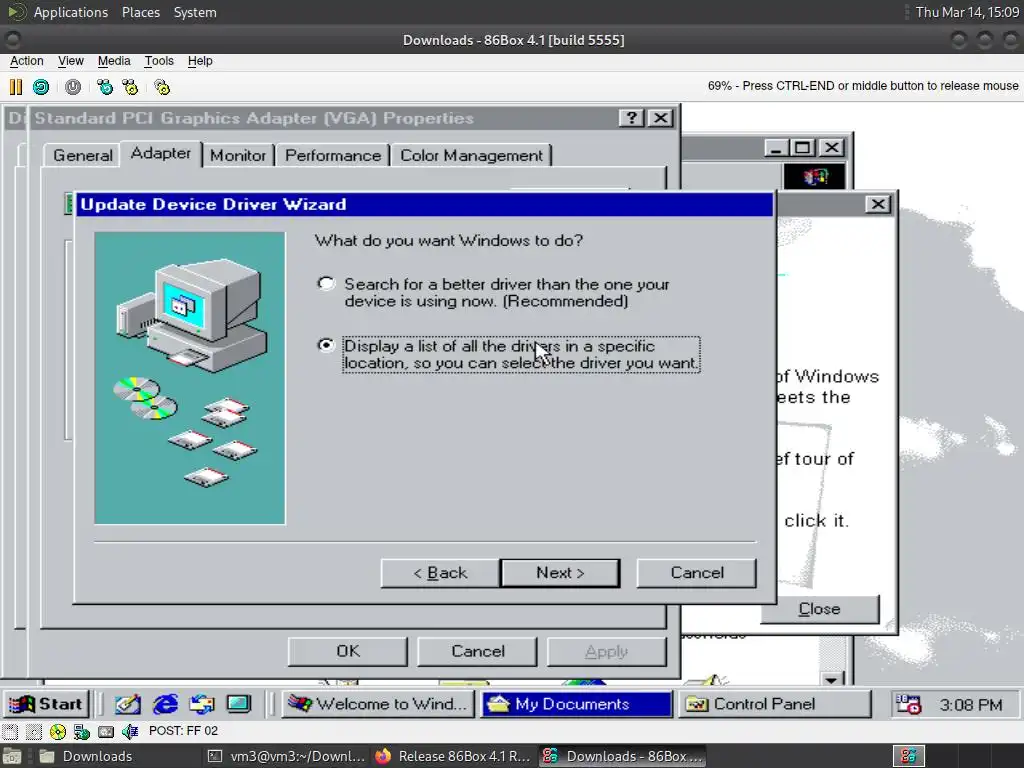Click the grey ACPI shutdown power icon
Viewport: 1024px width, 768px height.
(73, 87)
